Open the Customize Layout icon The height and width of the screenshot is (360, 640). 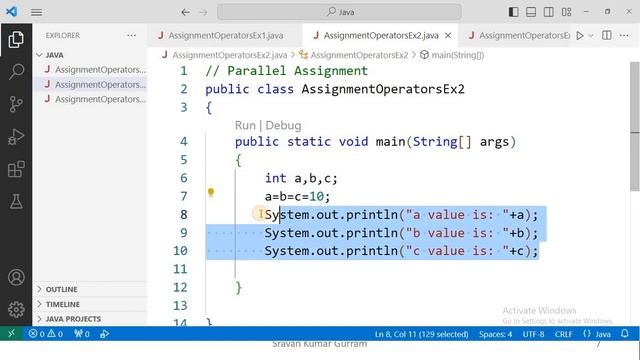click(x=567, y=12)
